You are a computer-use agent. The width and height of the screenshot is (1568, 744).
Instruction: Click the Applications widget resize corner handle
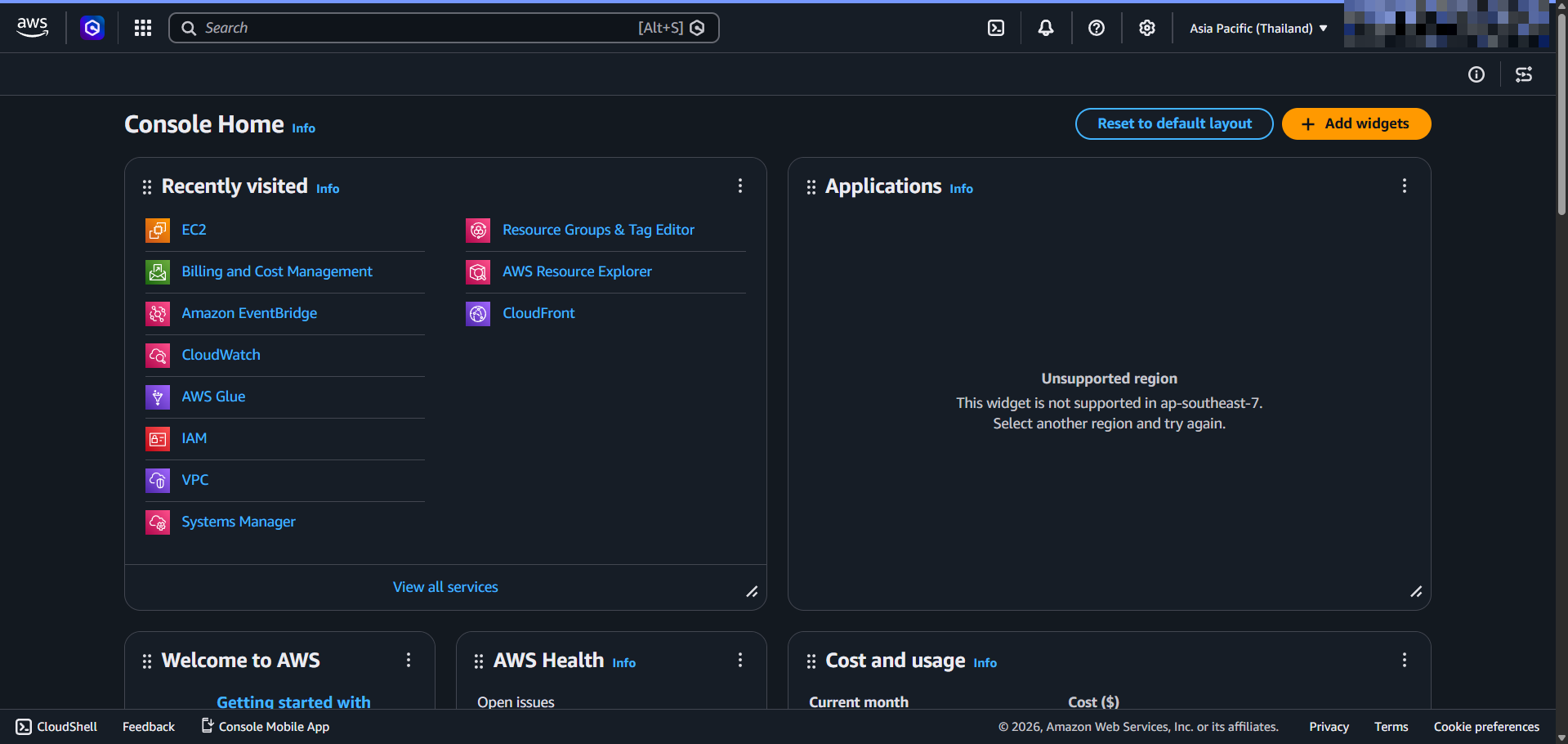click(x=1416, y=592)
